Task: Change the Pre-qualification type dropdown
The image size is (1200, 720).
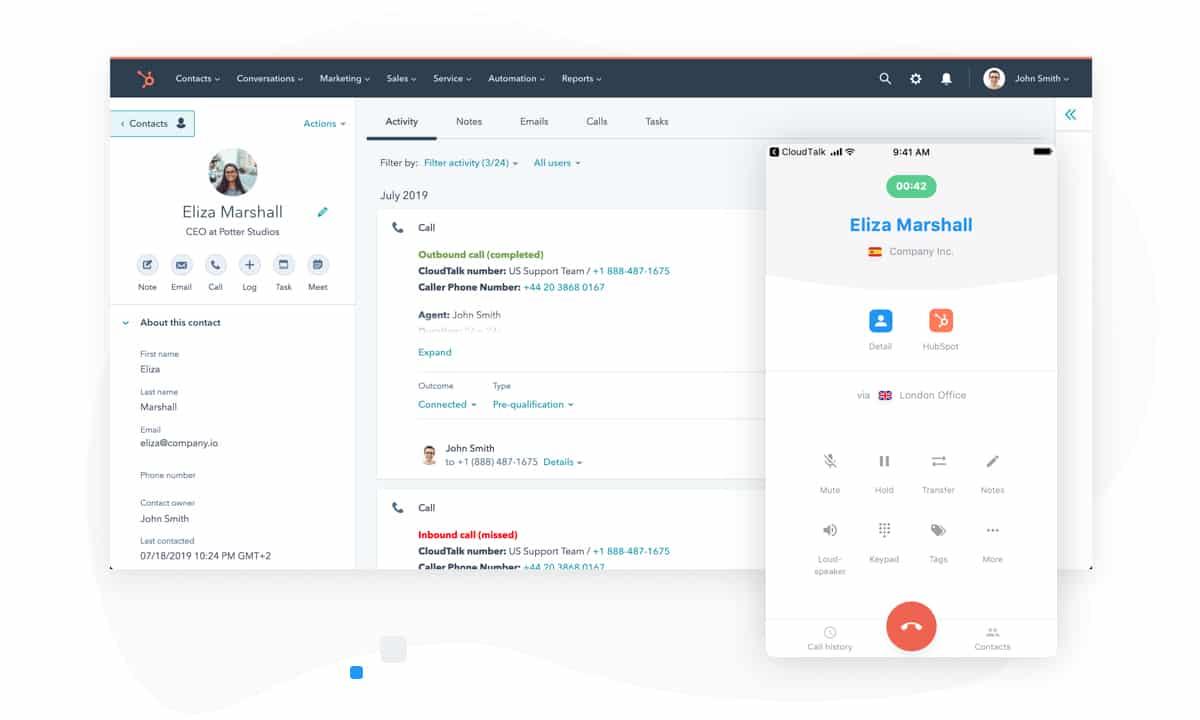Action: 534,405
